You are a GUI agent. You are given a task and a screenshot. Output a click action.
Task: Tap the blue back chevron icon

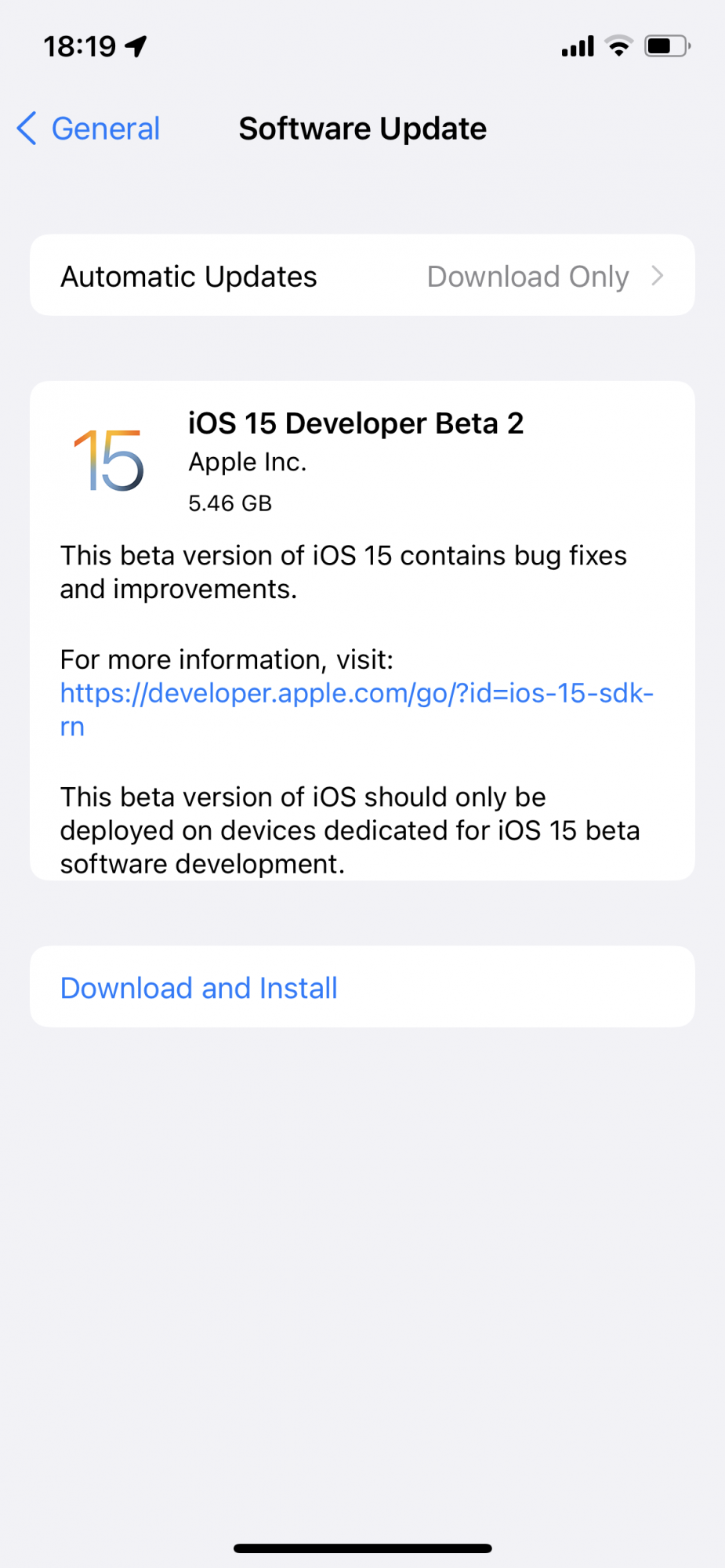pos(27,128)
